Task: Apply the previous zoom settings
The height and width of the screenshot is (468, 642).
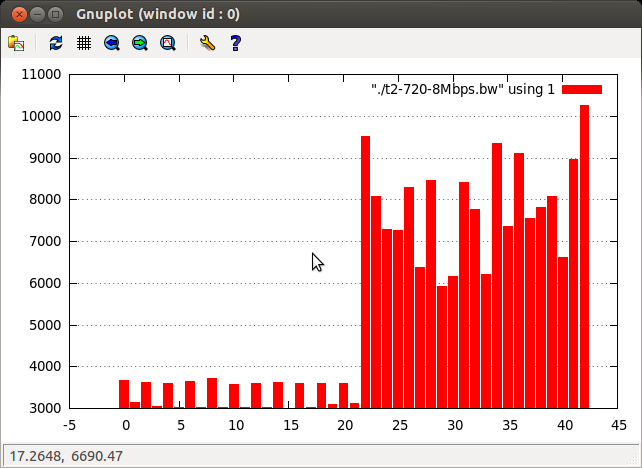Action: (x=112, y=43)
